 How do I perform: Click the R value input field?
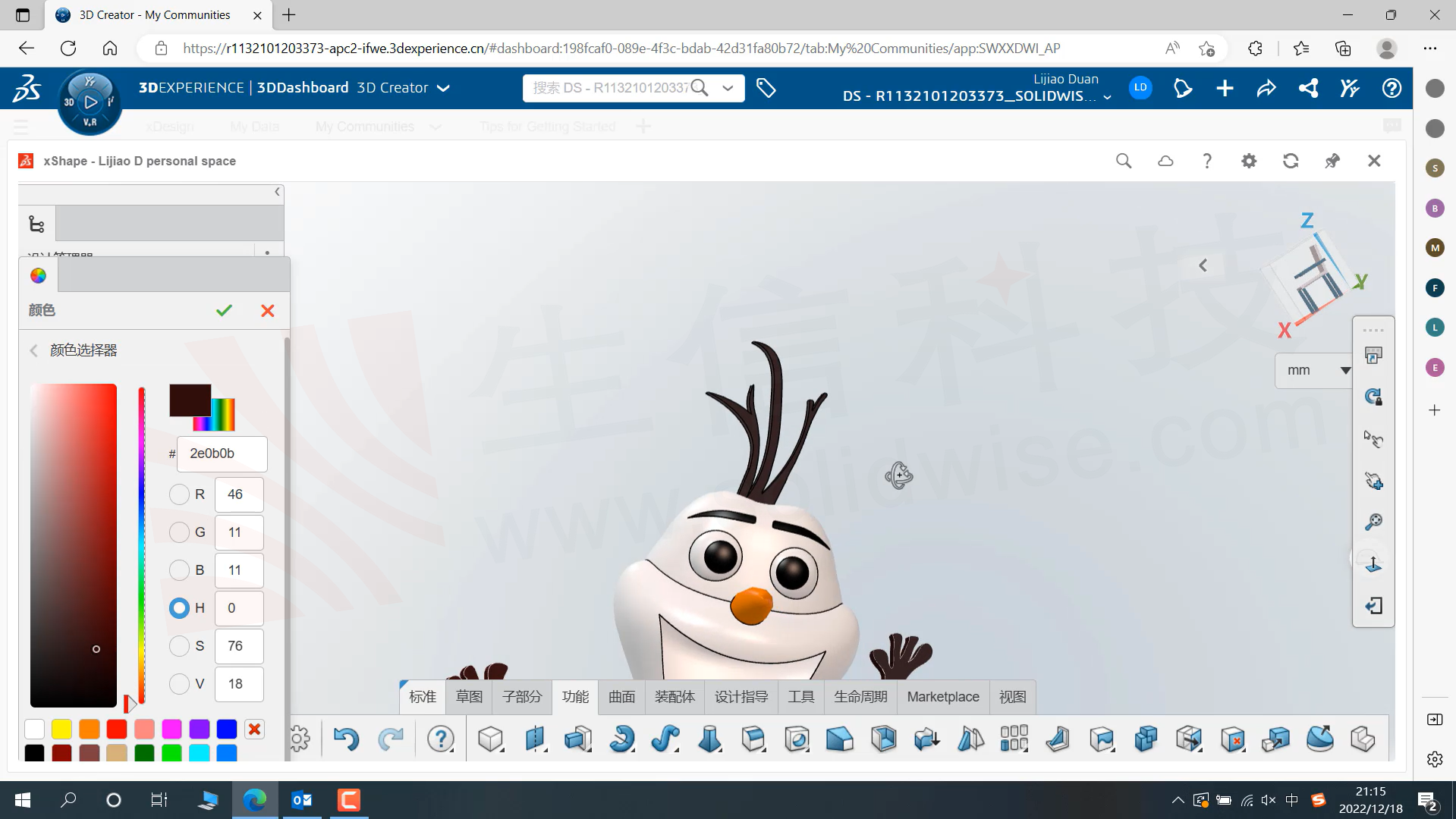point(239,494)
